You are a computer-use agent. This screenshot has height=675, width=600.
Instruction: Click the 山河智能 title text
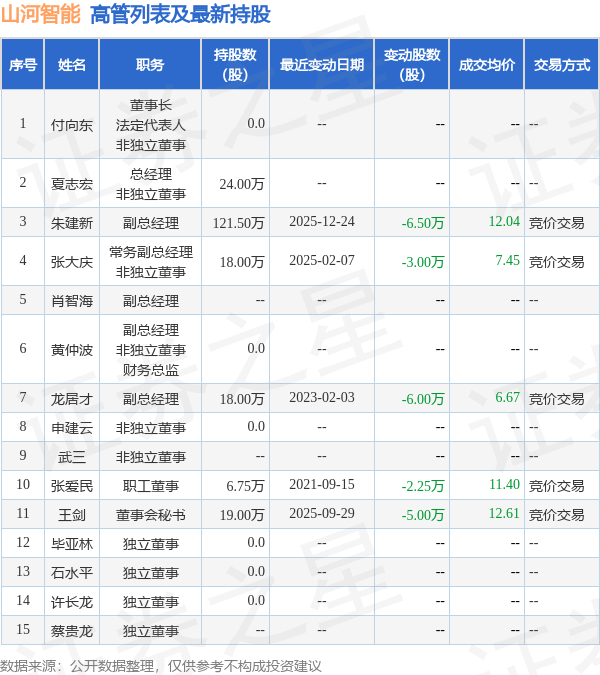click(40, 14)
